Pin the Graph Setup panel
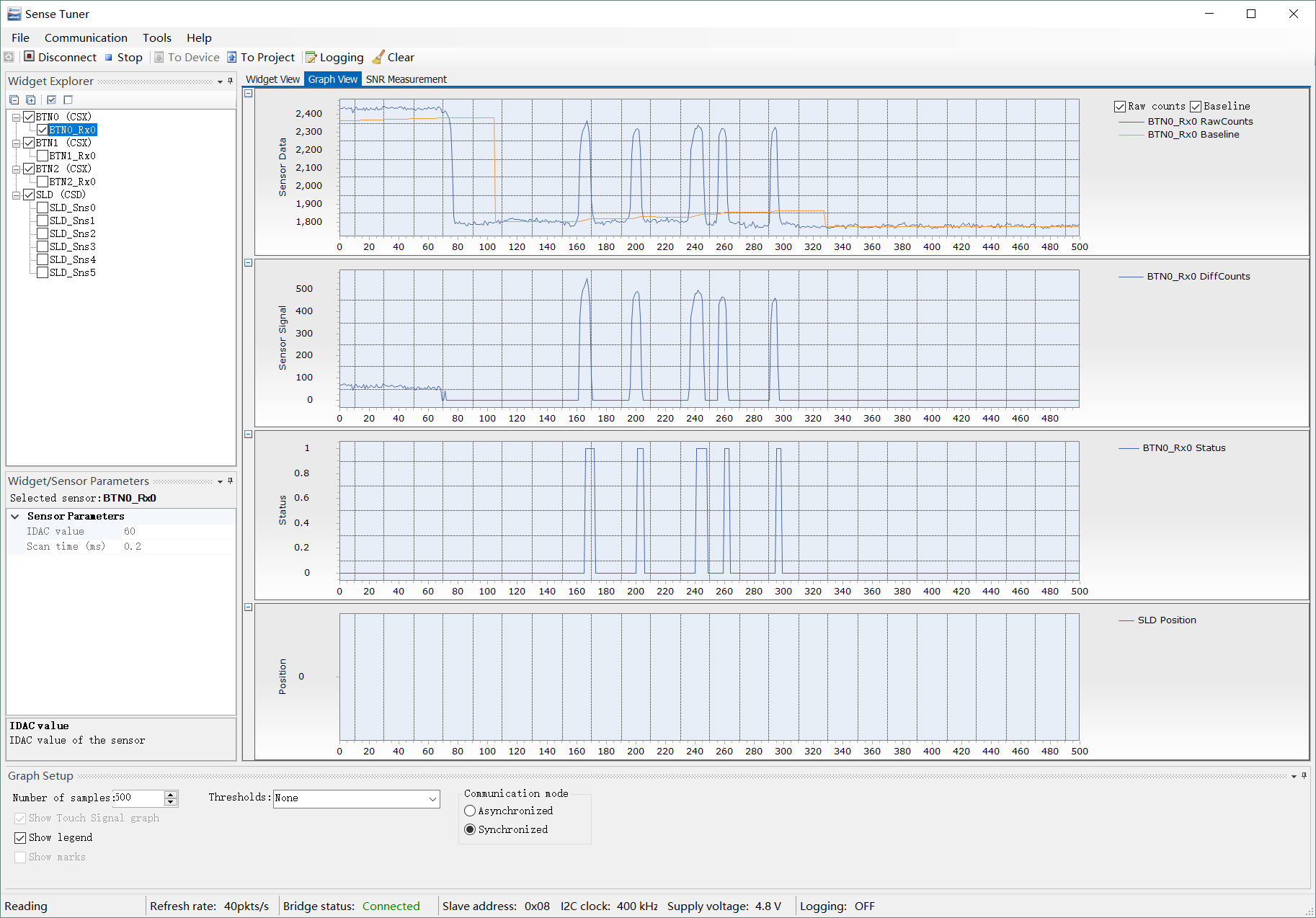Viewport: 1316px width, 918px height. pos(1304,775)
